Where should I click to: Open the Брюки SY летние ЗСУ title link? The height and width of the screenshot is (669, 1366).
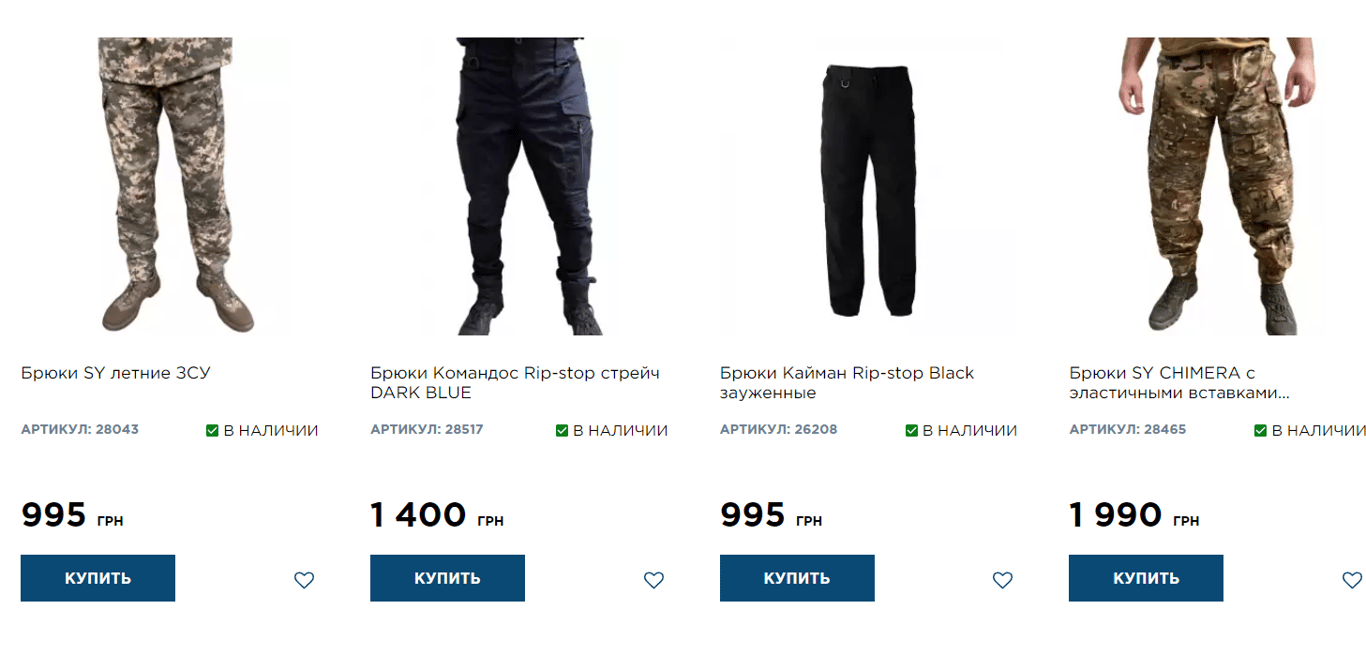116,373
